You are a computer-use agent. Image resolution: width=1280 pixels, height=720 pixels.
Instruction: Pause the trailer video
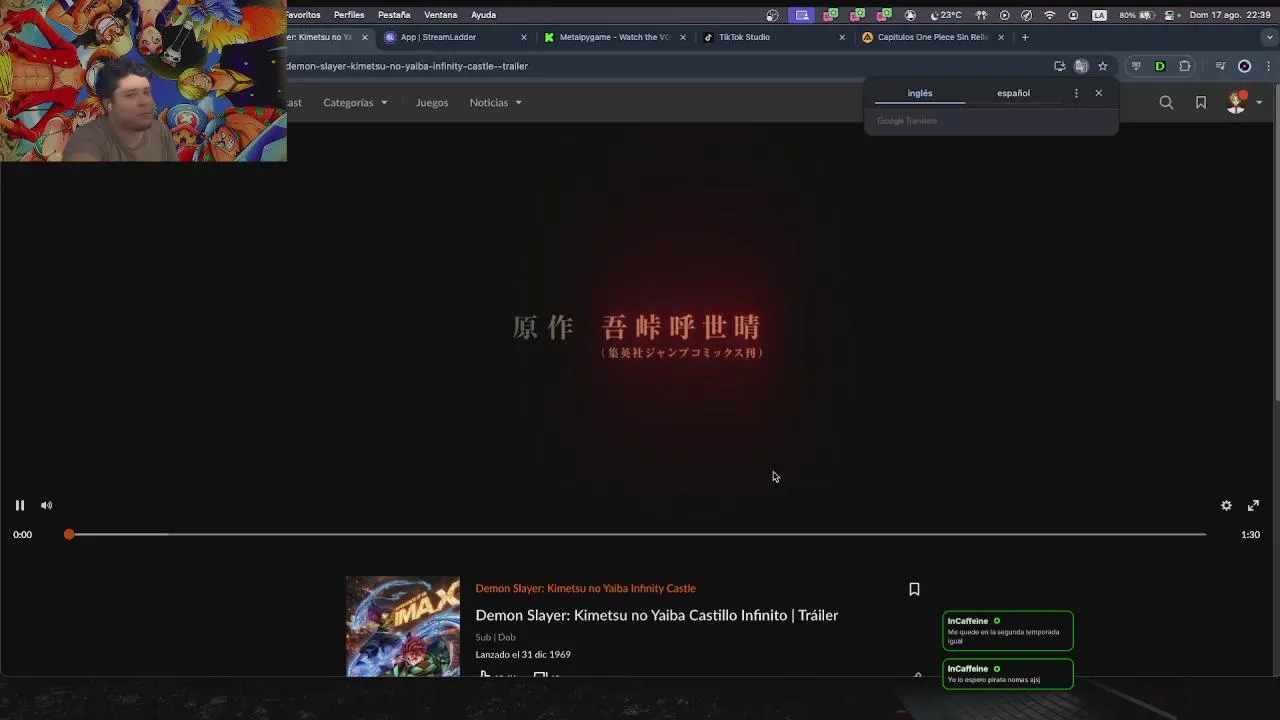pyautogui.click(x=19, y=505)
